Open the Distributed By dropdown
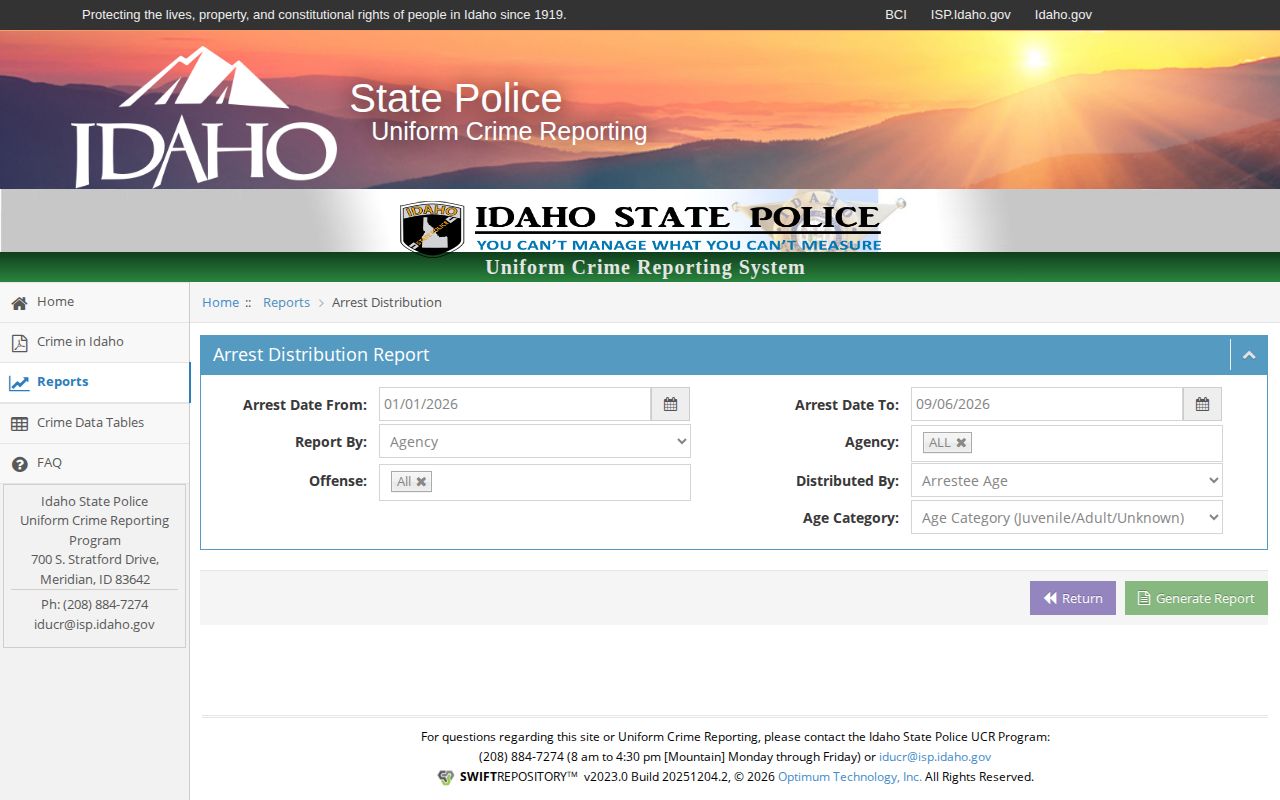The height and width of the screenshot is (800, 1280). pyautogui.click(x=1067, y=481)
